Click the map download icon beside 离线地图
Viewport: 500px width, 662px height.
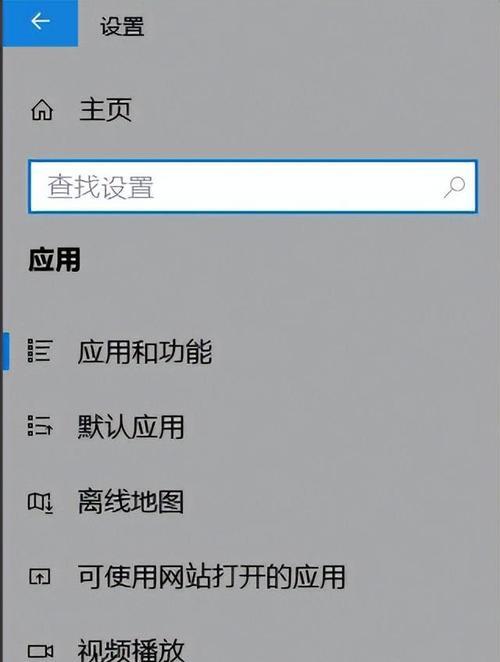point(40,502)
